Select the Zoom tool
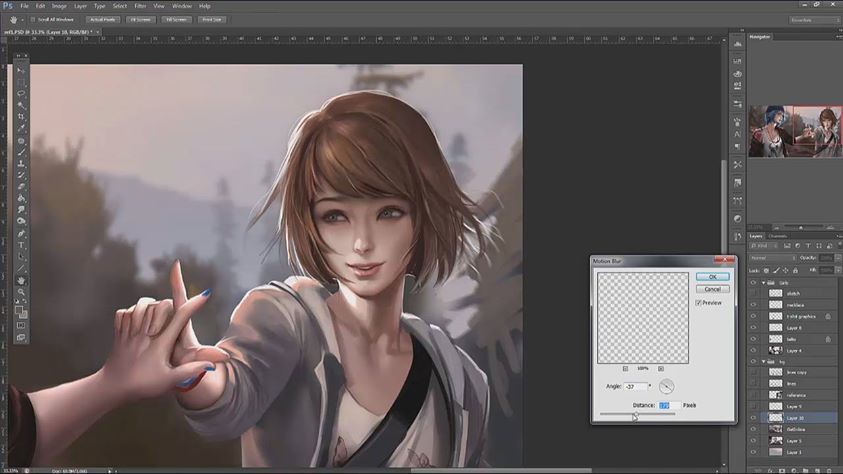843x474 pixels. pyautogui.click(x=21, y=292)
